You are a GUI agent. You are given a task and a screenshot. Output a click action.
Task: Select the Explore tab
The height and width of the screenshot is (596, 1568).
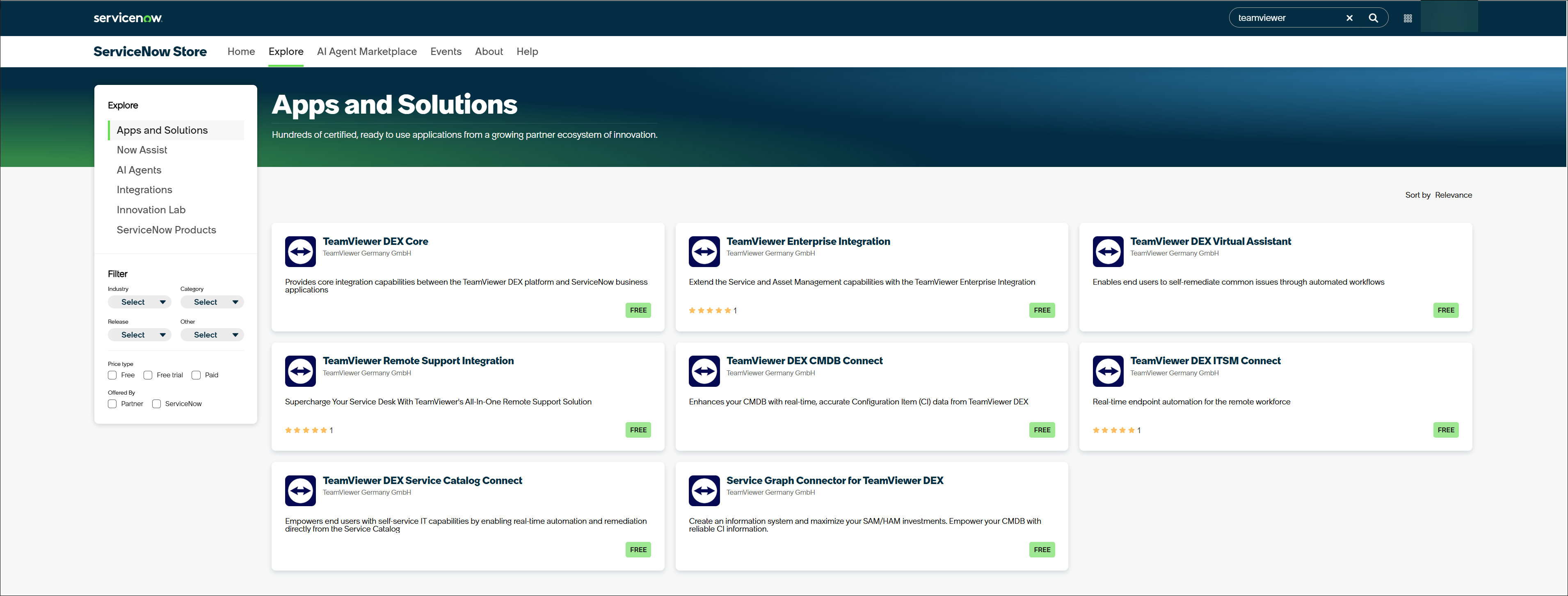click(x=286, y=52)
